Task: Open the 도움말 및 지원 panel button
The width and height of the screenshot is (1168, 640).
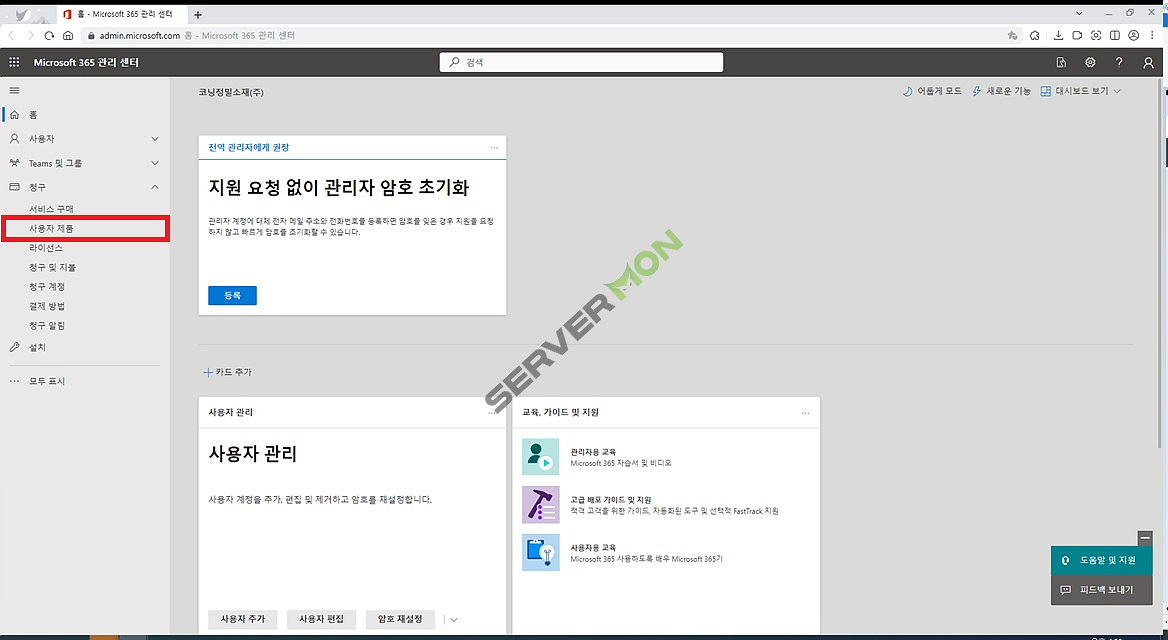Action: [x=1102, y=560]
